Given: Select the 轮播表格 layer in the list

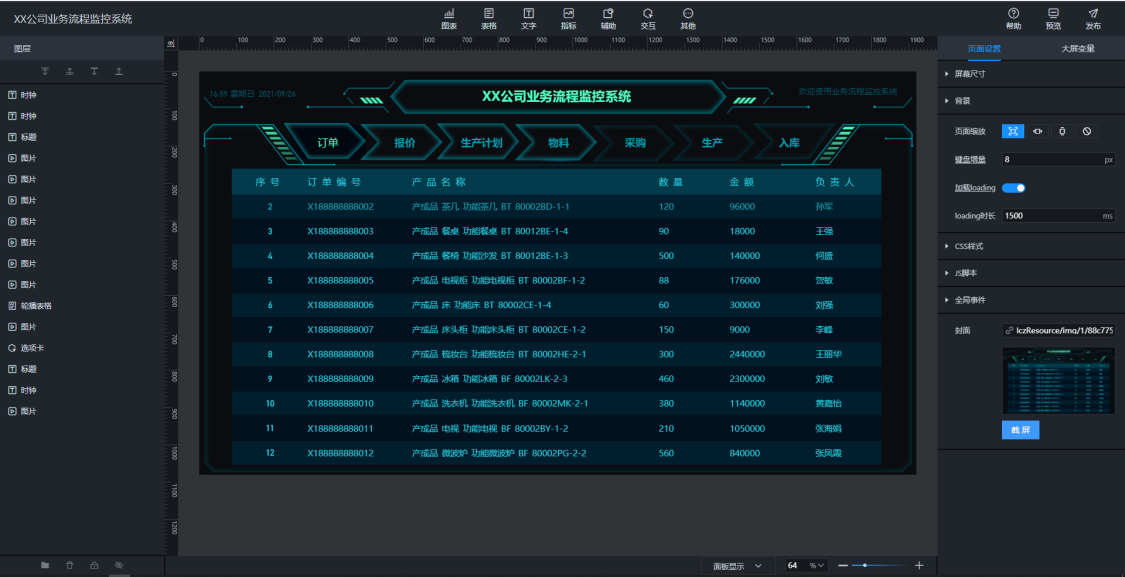Looking at the screenshot, I should (36, 306).
